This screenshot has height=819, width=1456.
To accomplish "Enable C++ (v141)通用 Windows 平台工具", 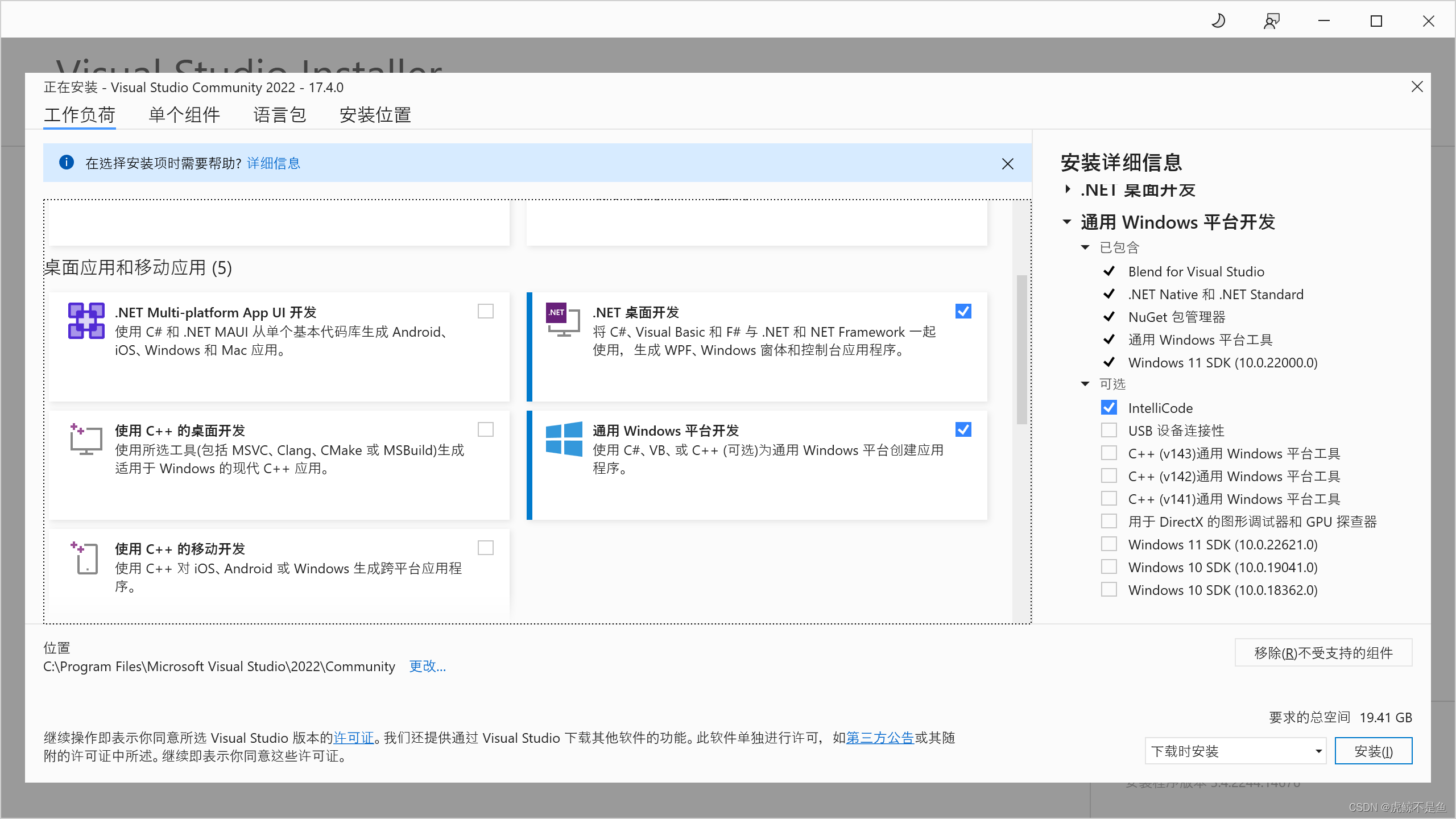I will (1108, 498).
